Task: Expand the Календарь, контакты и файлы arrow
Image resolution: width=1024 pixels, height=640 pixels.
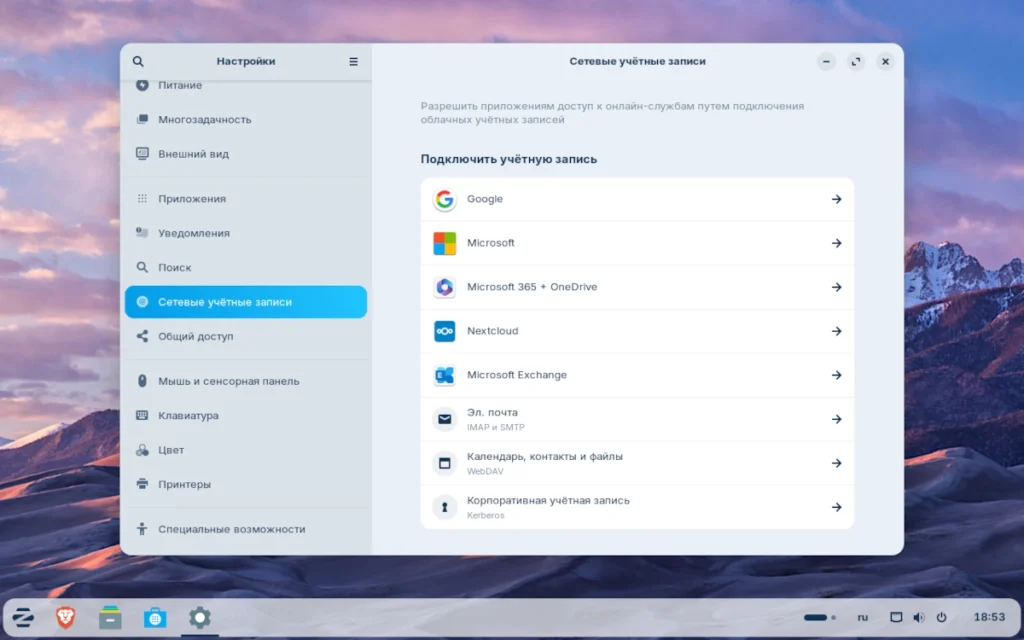Action: click(x=837, y=463)
